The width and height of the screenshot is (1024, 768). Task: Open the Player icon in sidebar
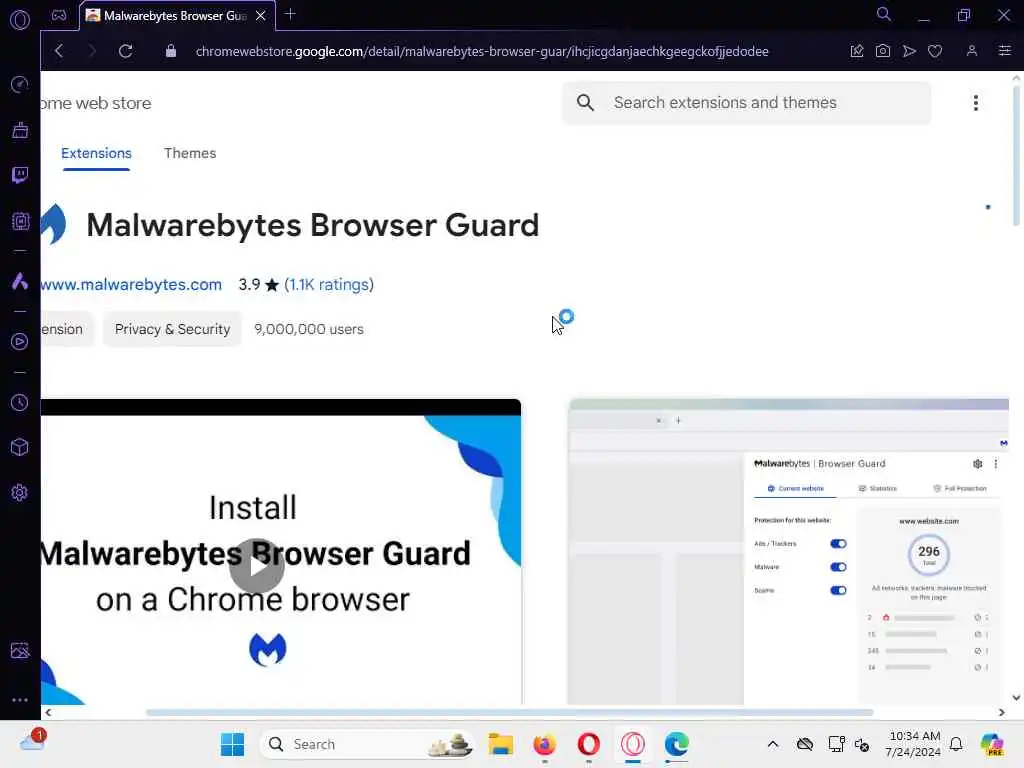pyautogui.click(x=20, y=342)
